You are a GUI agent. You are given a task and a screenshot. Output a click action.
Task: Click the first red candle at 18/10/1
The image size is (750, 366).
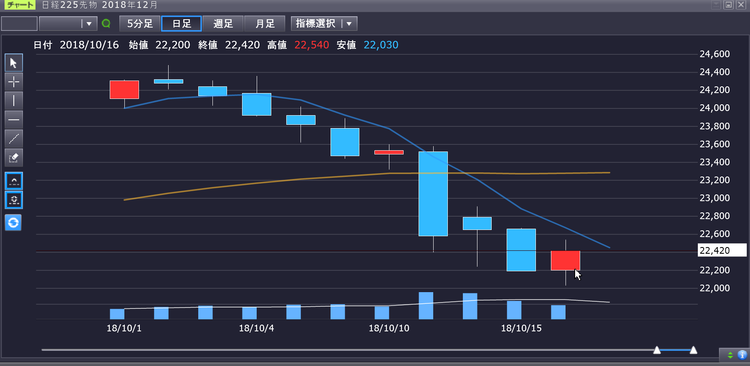(124, 89)
